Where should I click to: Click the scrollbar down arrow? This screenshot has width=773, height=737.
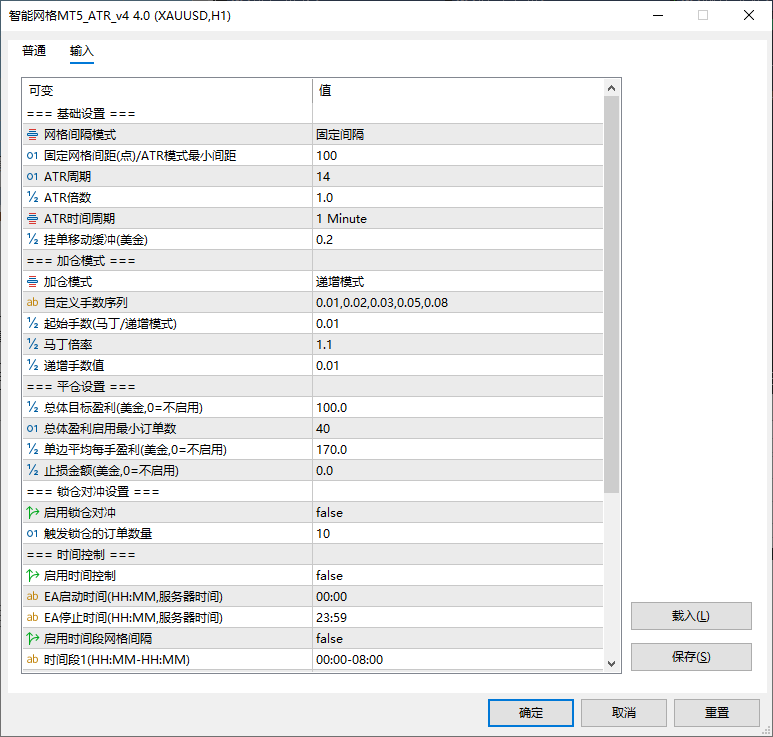611,664
